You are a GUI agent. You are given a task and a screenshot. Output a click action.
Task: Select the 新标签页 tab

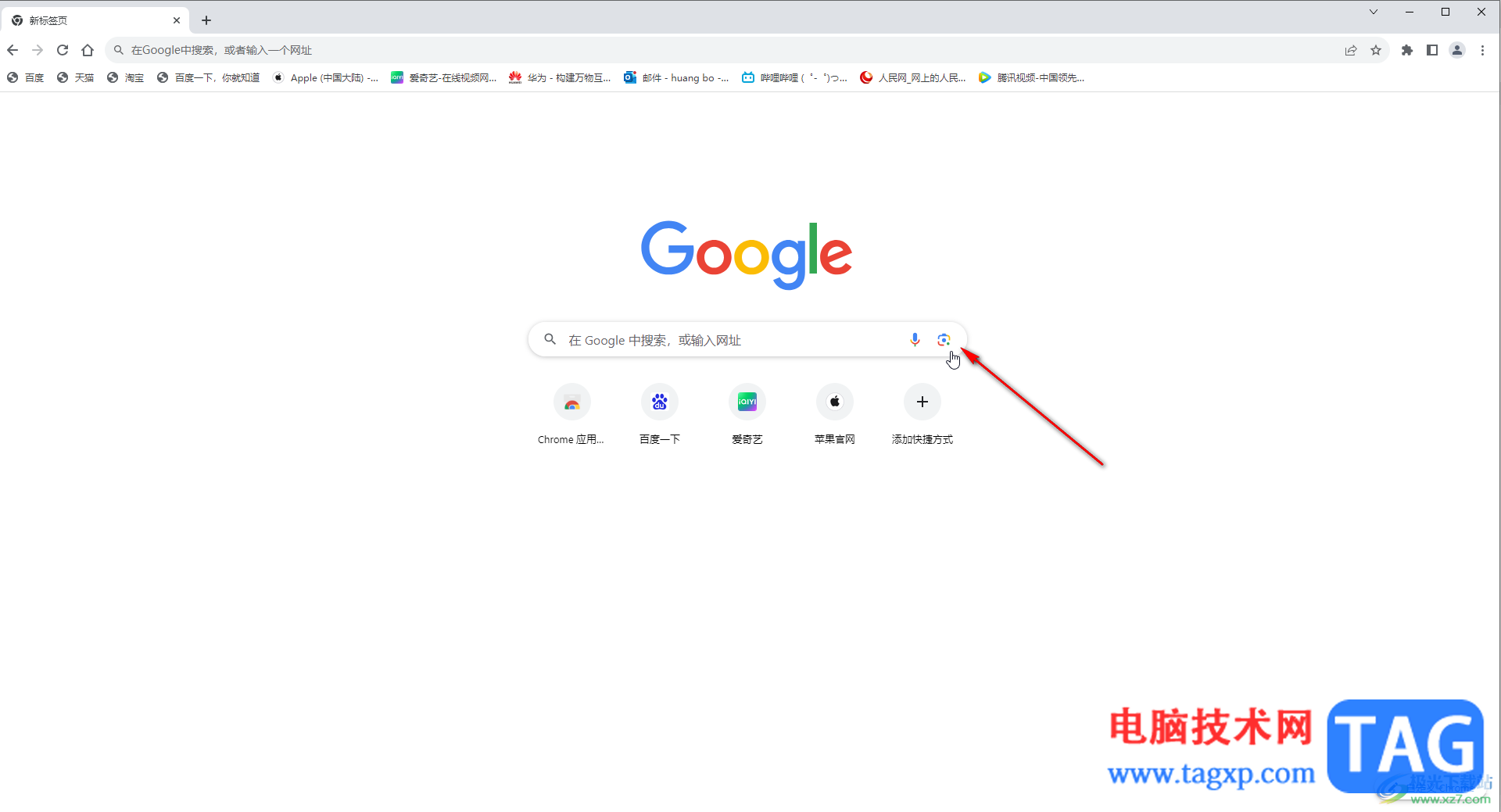pyautogui.click(x=95, y=20)
